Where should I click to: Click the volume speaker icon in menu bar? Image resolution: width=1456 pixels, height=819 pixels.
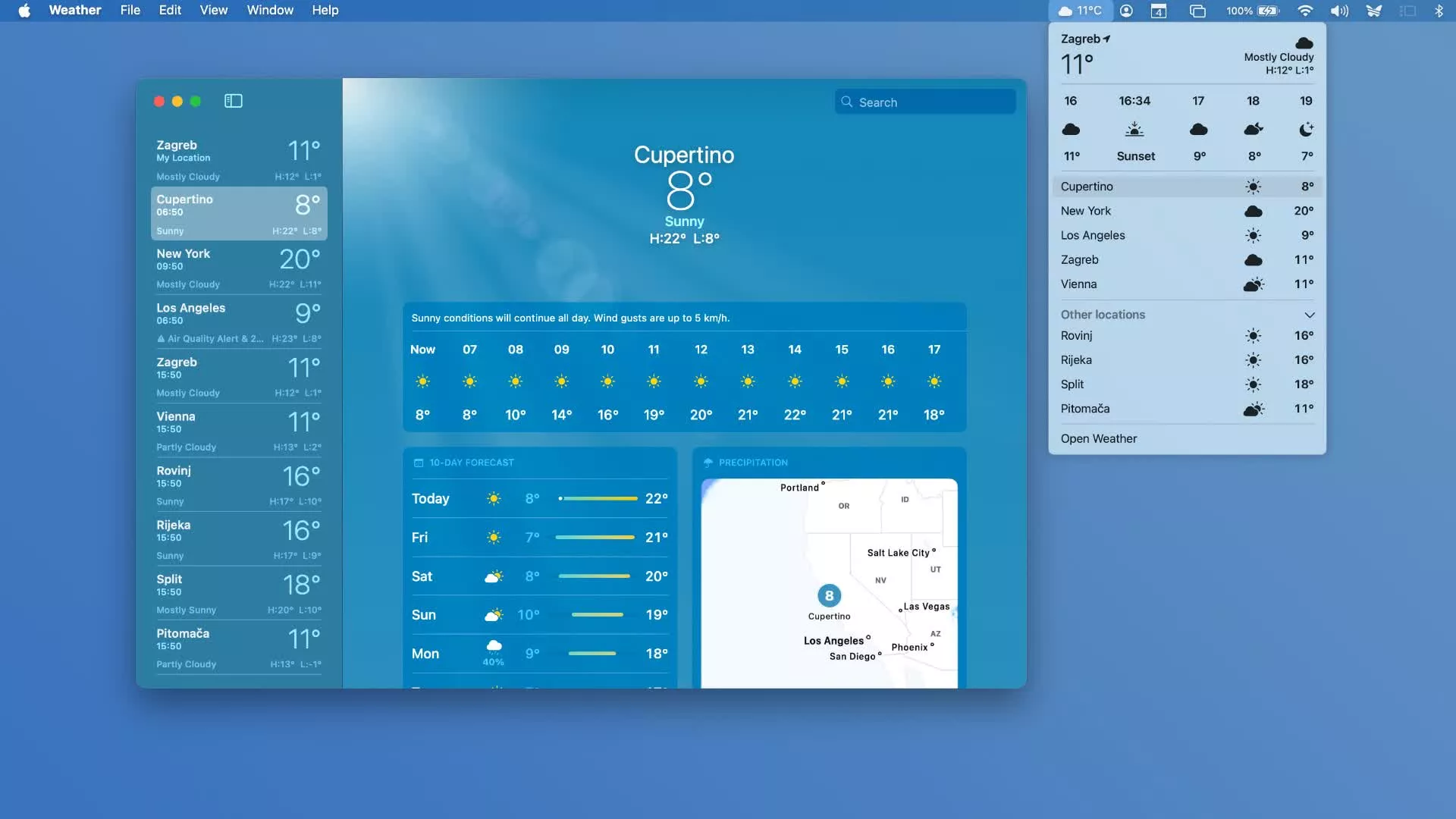(x=1339, y=11)
